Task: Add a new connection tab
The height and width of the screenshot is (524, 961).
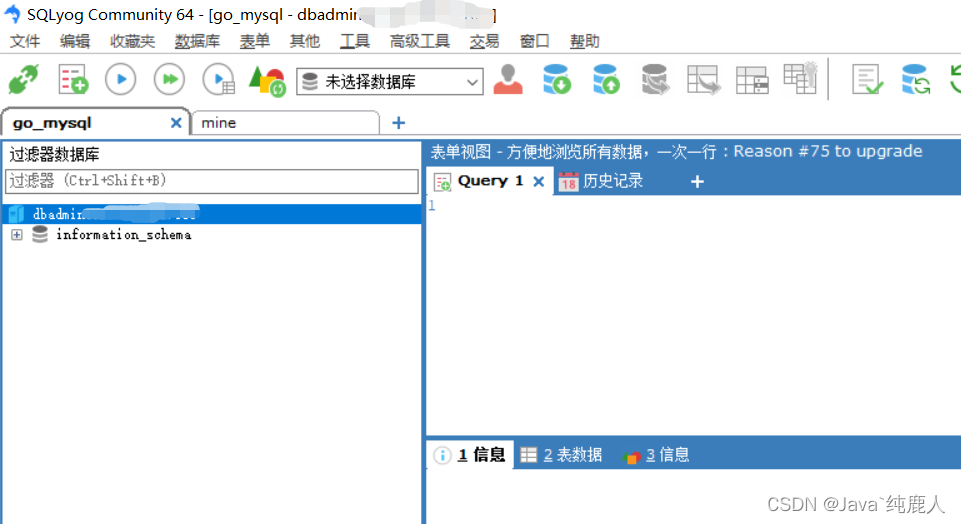Action: 398,123
